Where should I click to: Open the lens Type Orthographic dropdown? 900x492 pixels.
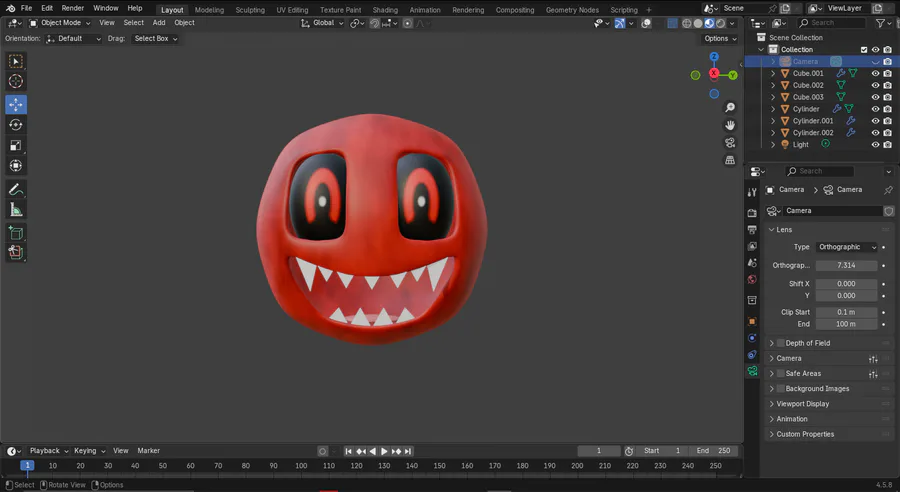pyautogui.click(x=847, y=247)
